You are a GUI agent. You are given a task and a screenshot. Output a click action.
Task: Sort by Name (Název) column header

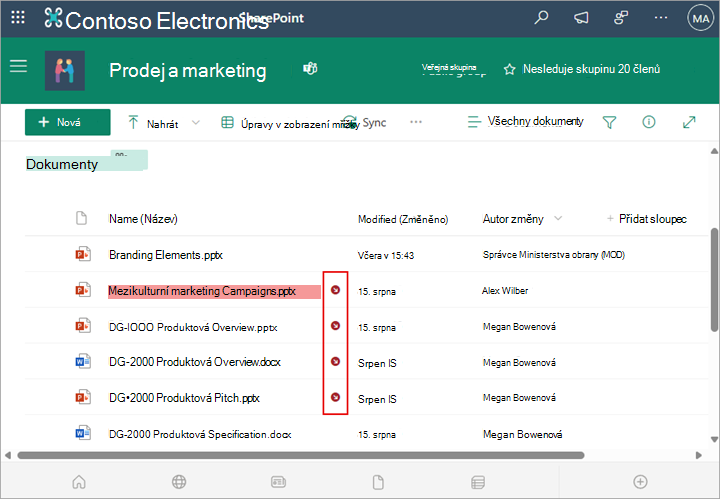pyautogui.click(x=143, y=219)
